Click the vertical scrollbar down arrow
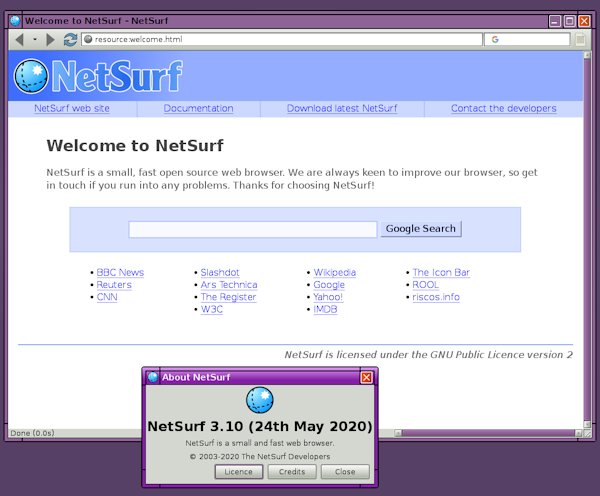The image size is (600, 496). click(587, 424)
